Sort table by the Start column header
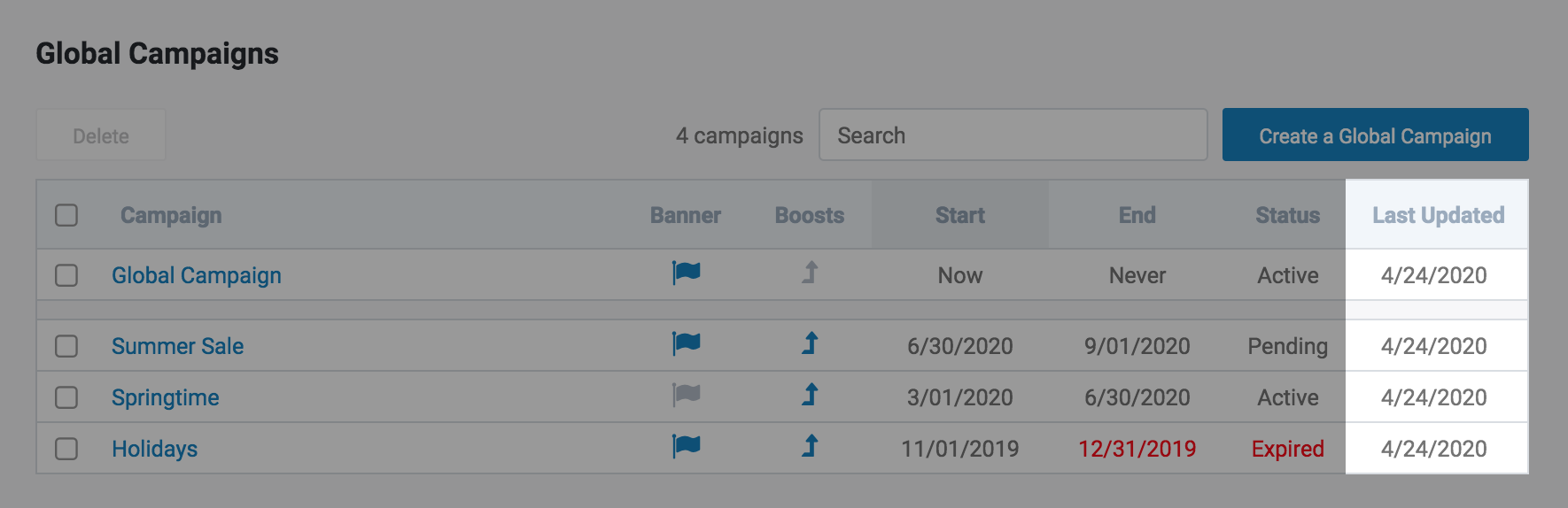Image resolution: width=1568 pixels, height=508 pixels. (959, 215)
